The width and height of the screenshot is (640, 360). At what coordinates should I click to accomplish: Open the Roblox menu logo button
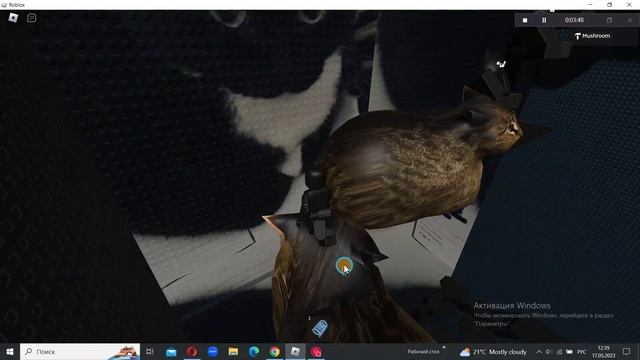[13, 18]
